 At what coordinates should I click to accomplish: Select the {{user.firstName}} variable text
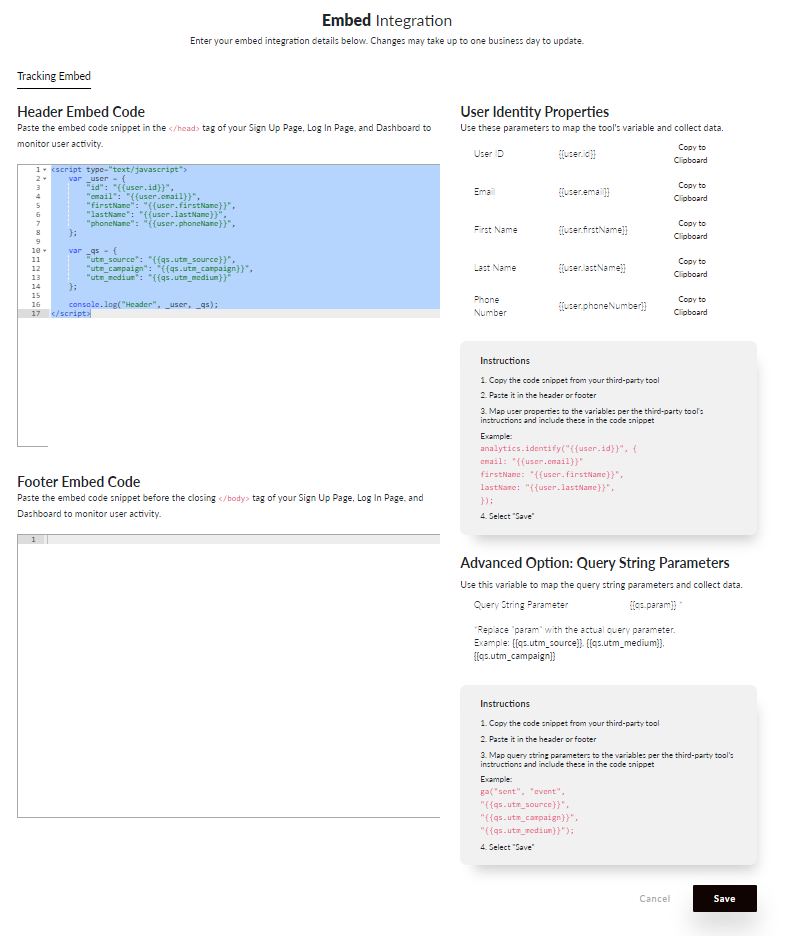pos(593,230)
